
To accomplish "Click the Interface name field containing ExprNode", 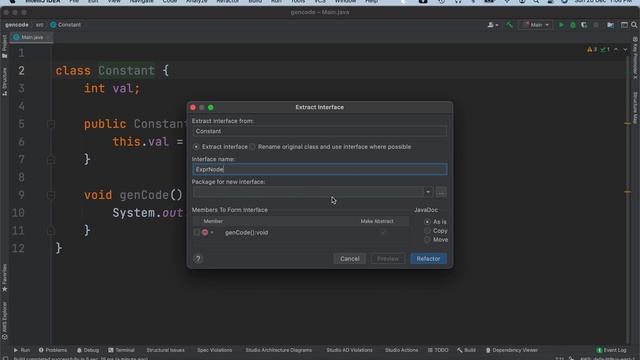I will pyautogui.click(x=320, y=169).
